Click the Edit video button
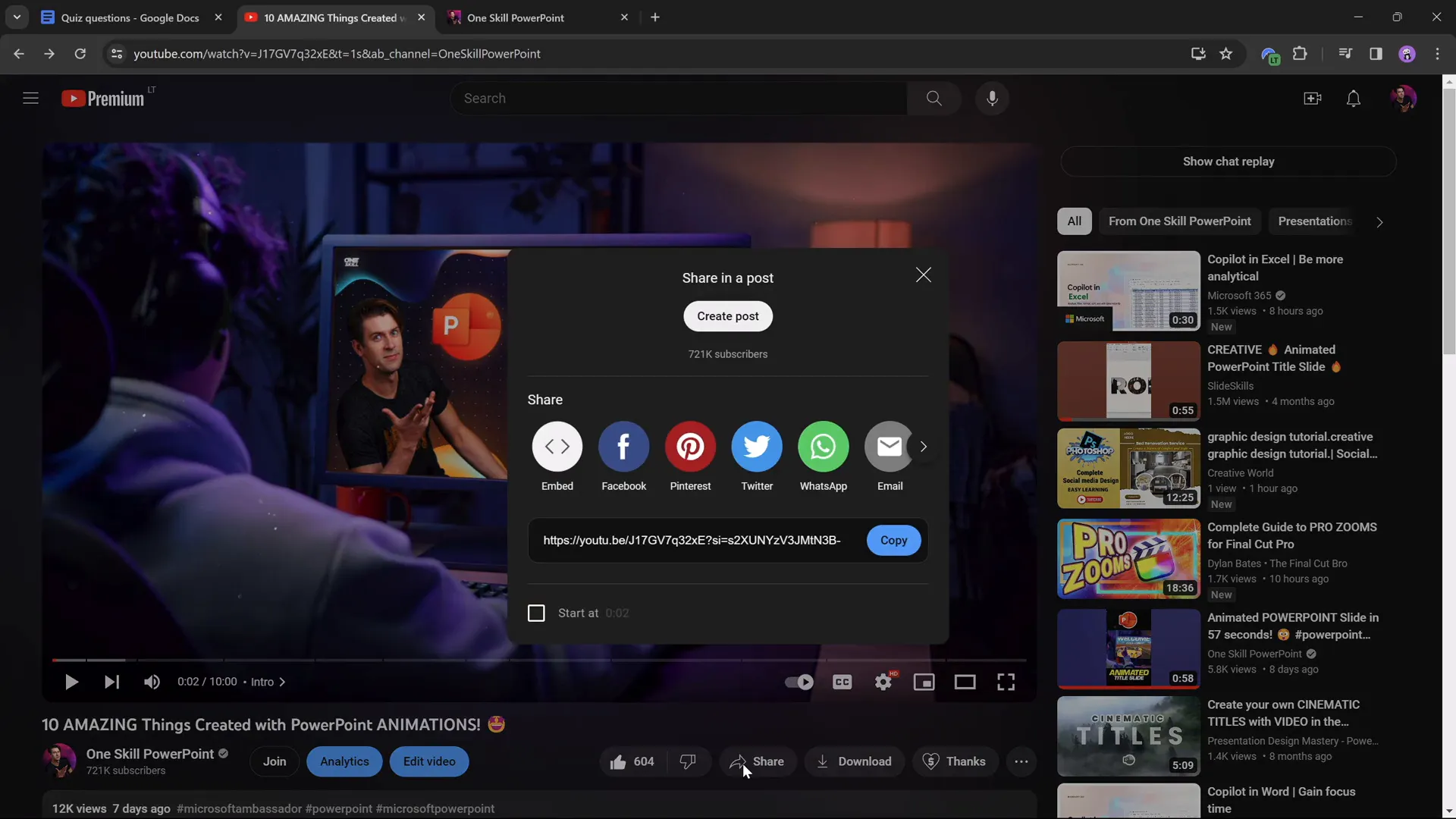Viewport: 1456px width, 819px height. (x=429, y=761)
